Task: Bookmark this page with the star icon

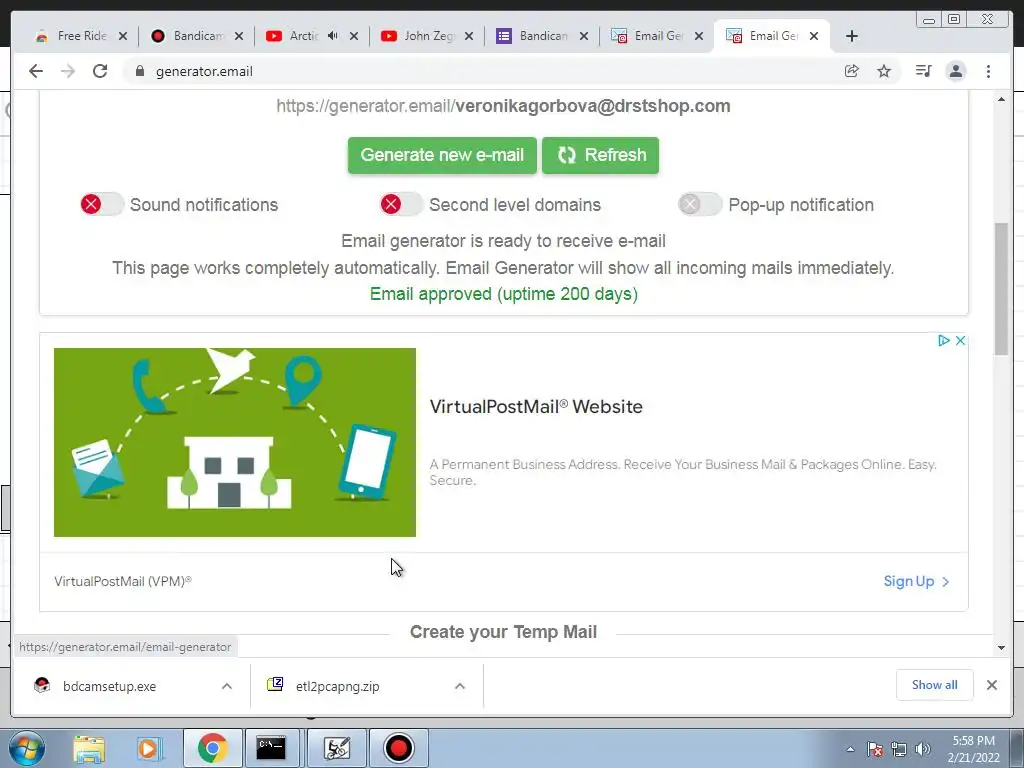Action: coord(884,71)
